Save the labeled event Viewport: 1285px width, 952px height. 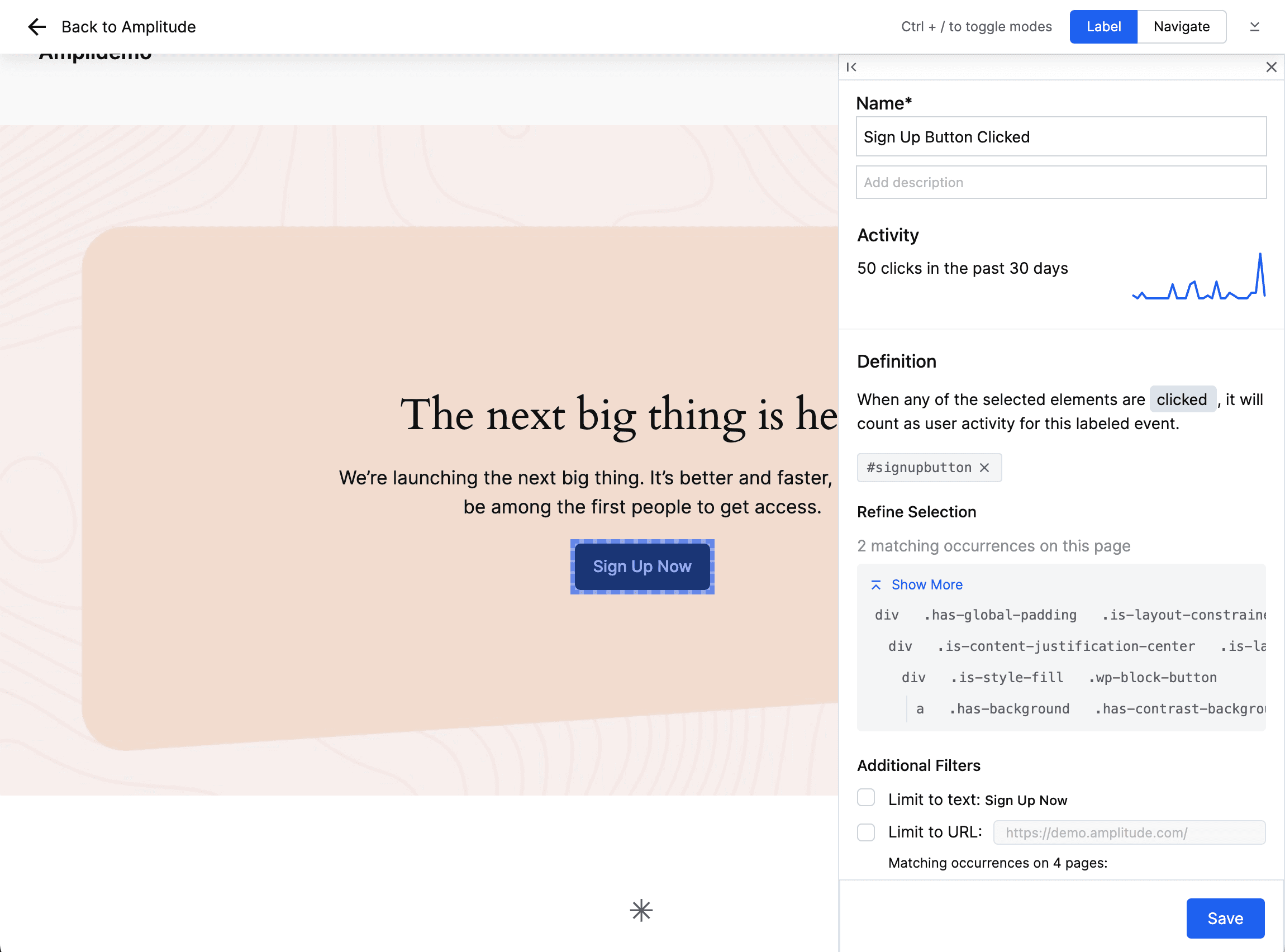1225,918
